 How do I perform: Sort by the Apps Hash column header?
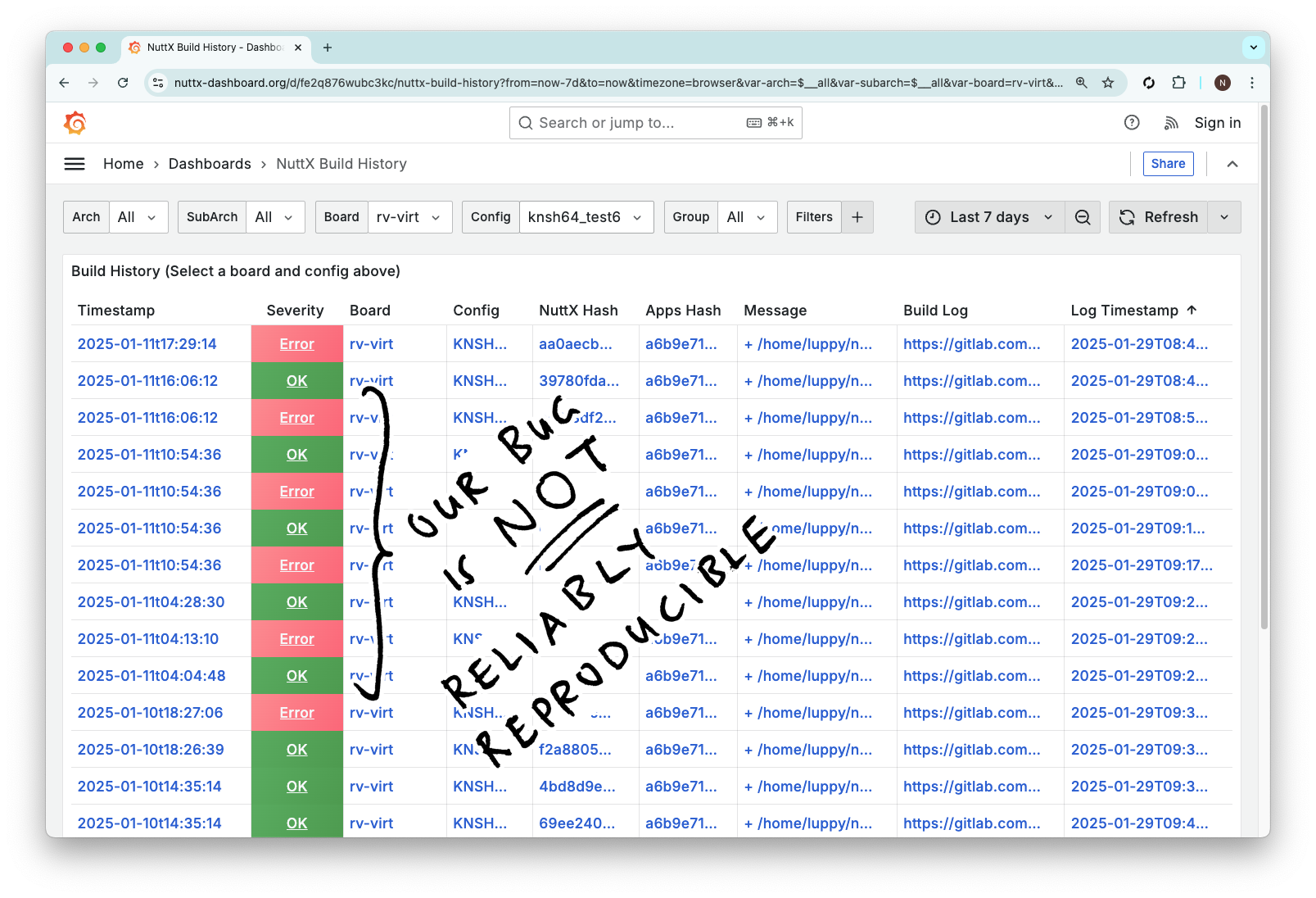[683, 311]
